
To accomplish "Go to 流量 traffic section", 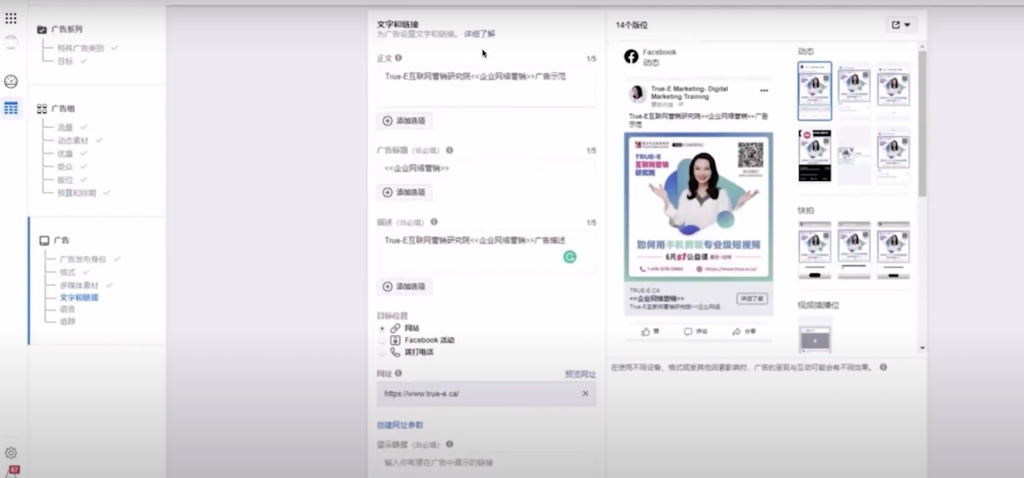I will [x=65, y=127].
